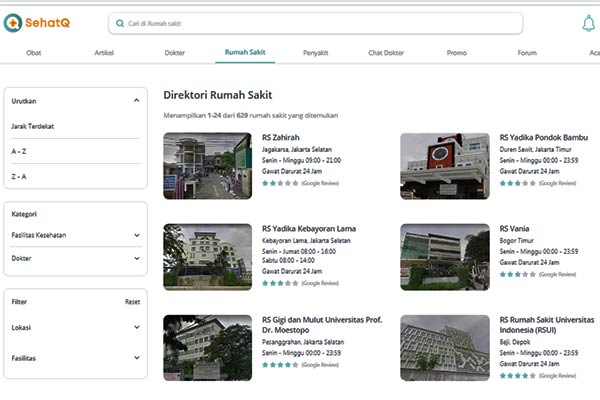
Task: Expand the Fasilitas filter
Action: tap(75, 358)
